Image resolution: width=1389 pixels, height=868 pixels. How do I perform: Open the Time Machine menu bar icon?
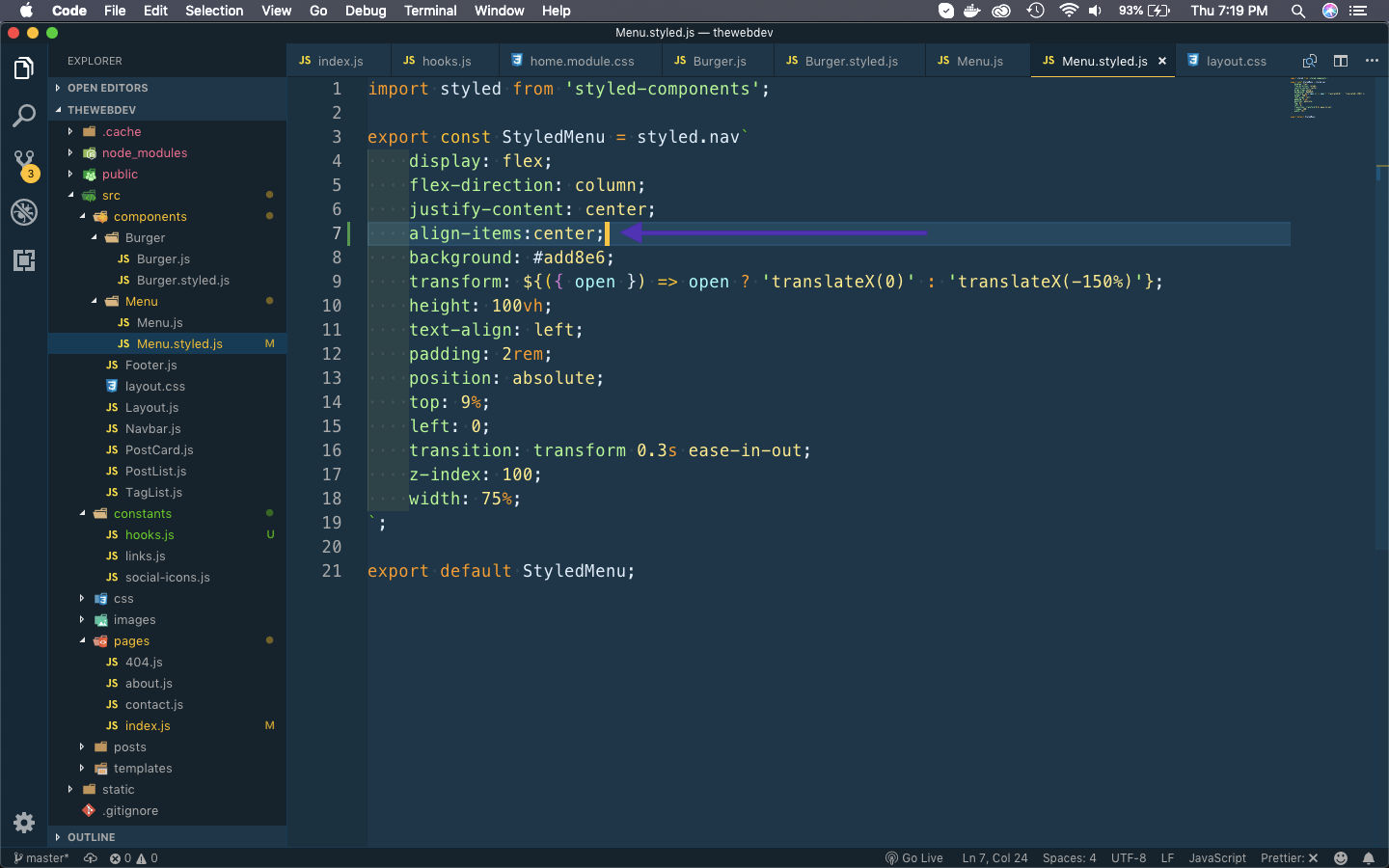click(1036, 11)
